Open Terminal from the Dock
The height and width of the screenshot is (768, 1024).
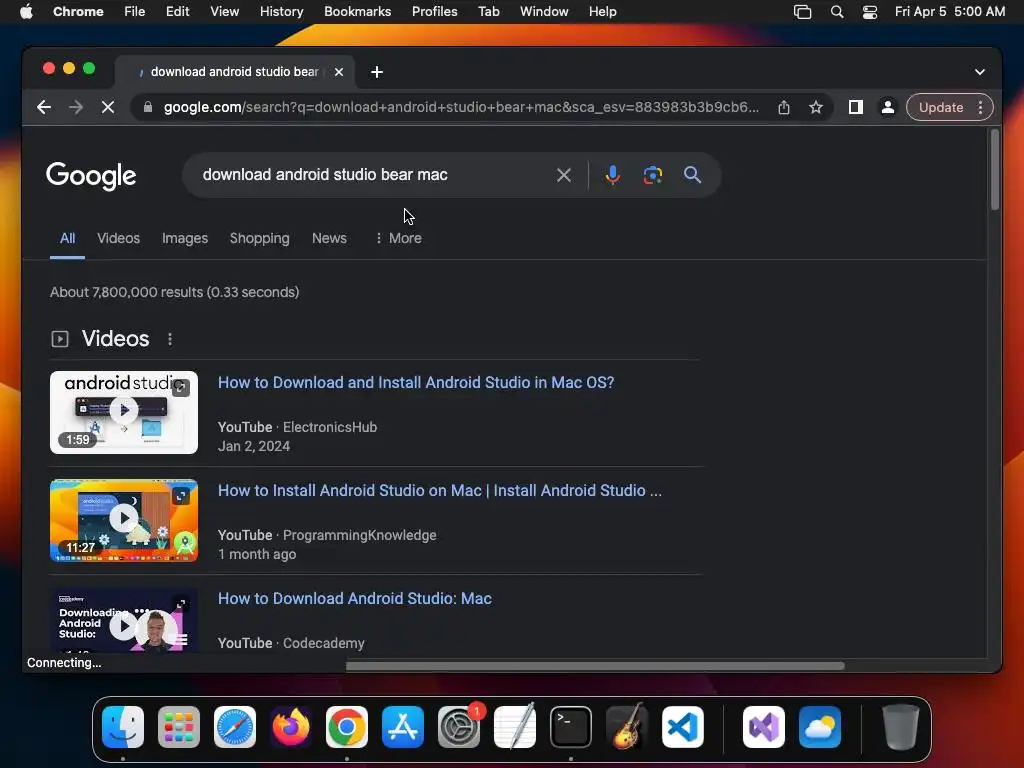click(571, 727)
